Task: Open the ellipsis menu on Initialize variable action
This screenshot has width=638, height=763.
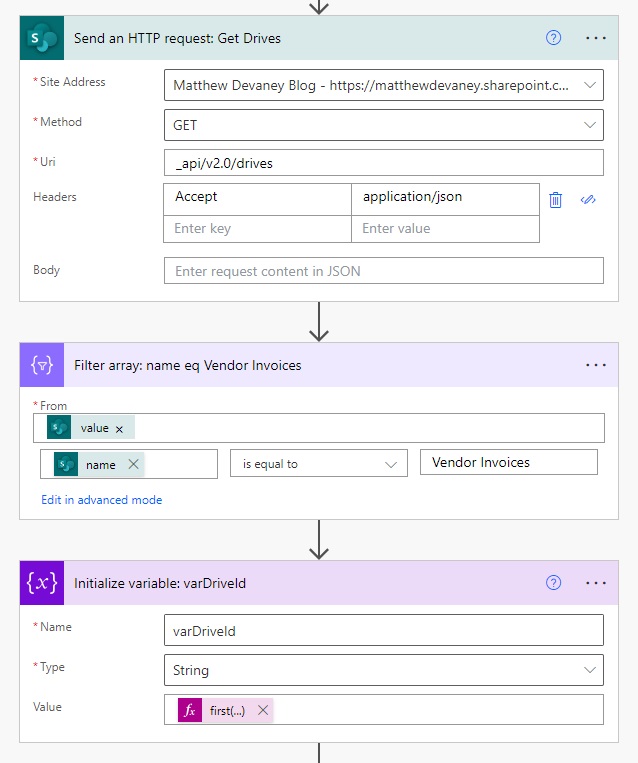Action: coord(596,583)
